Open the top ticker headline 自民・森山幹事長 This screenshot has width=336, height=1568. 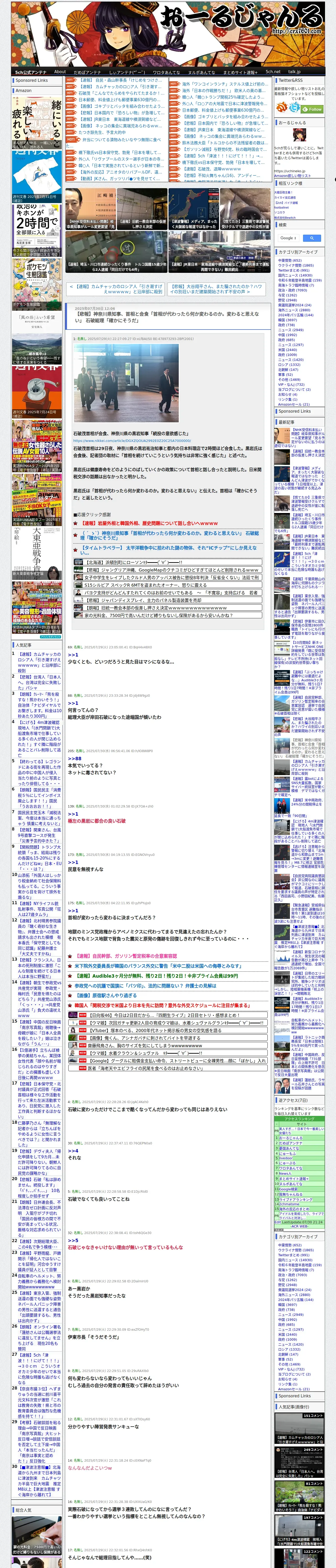click(120, 80)
